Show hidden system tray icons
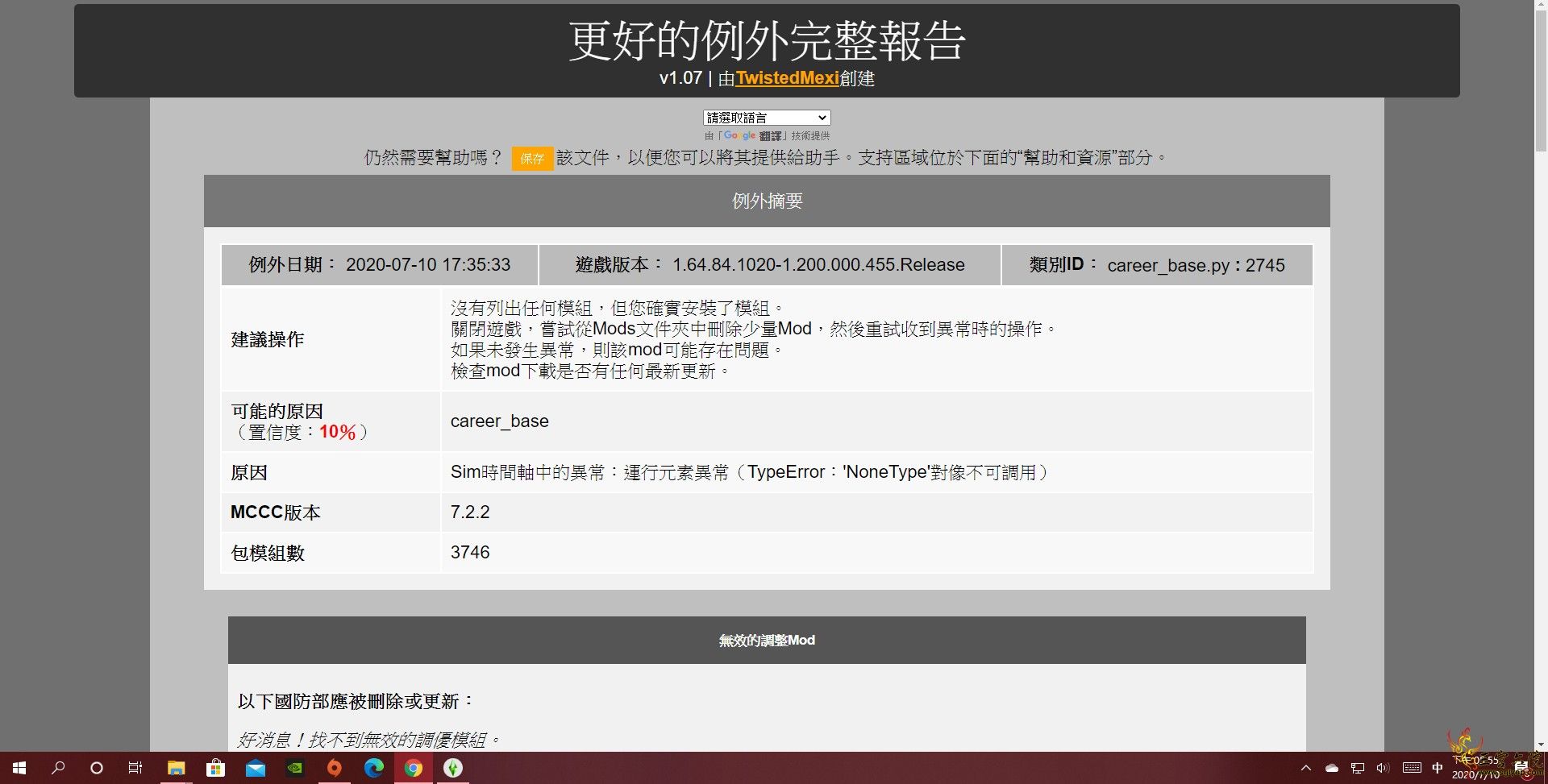The image size is (1548, 784). click(x=1306, y=768)
